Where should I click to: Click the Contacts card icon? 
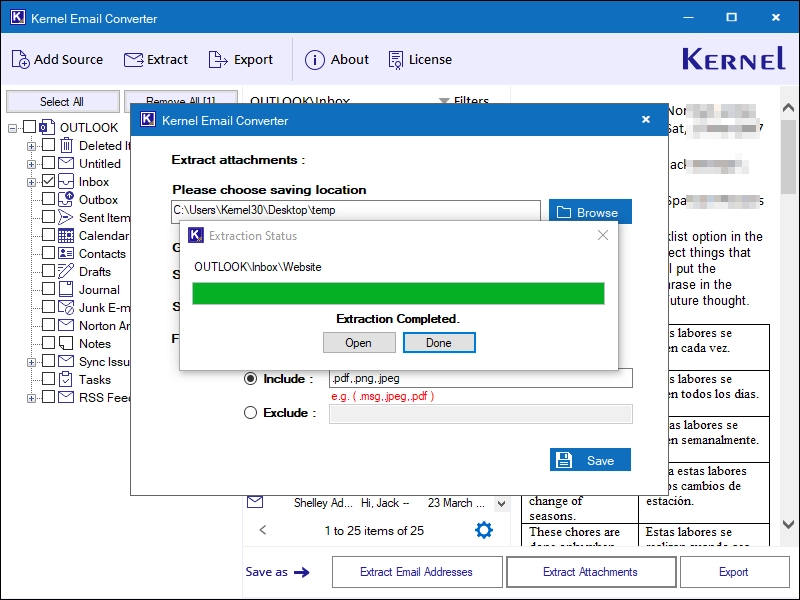[x=66, y=253]
